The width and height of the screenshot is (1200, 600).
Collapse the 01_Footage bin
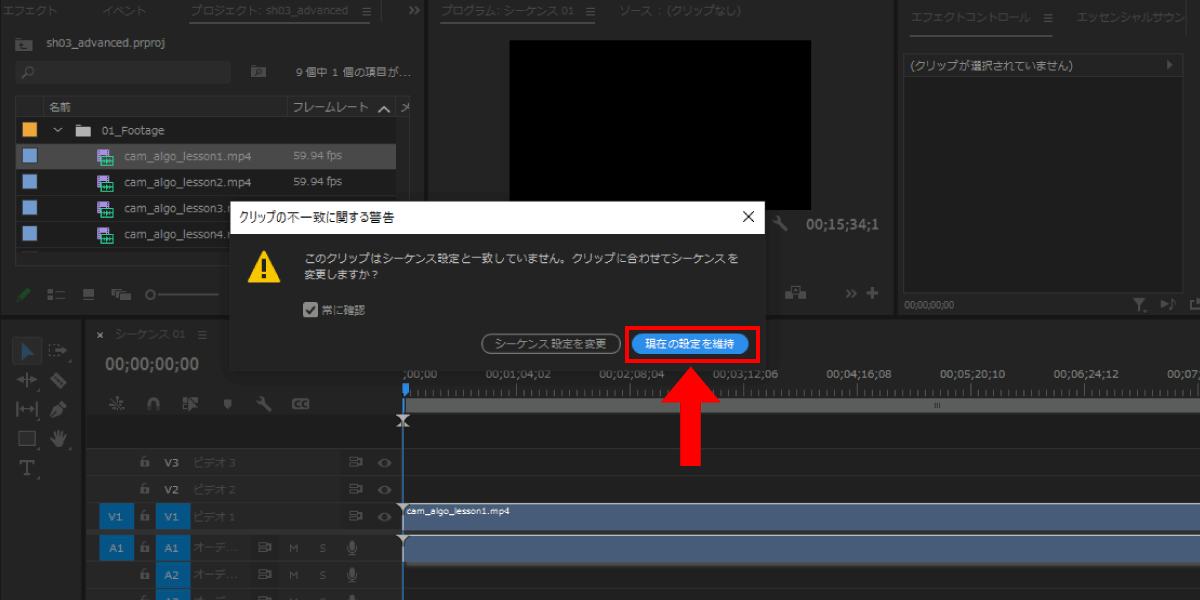tap(58, 130)
